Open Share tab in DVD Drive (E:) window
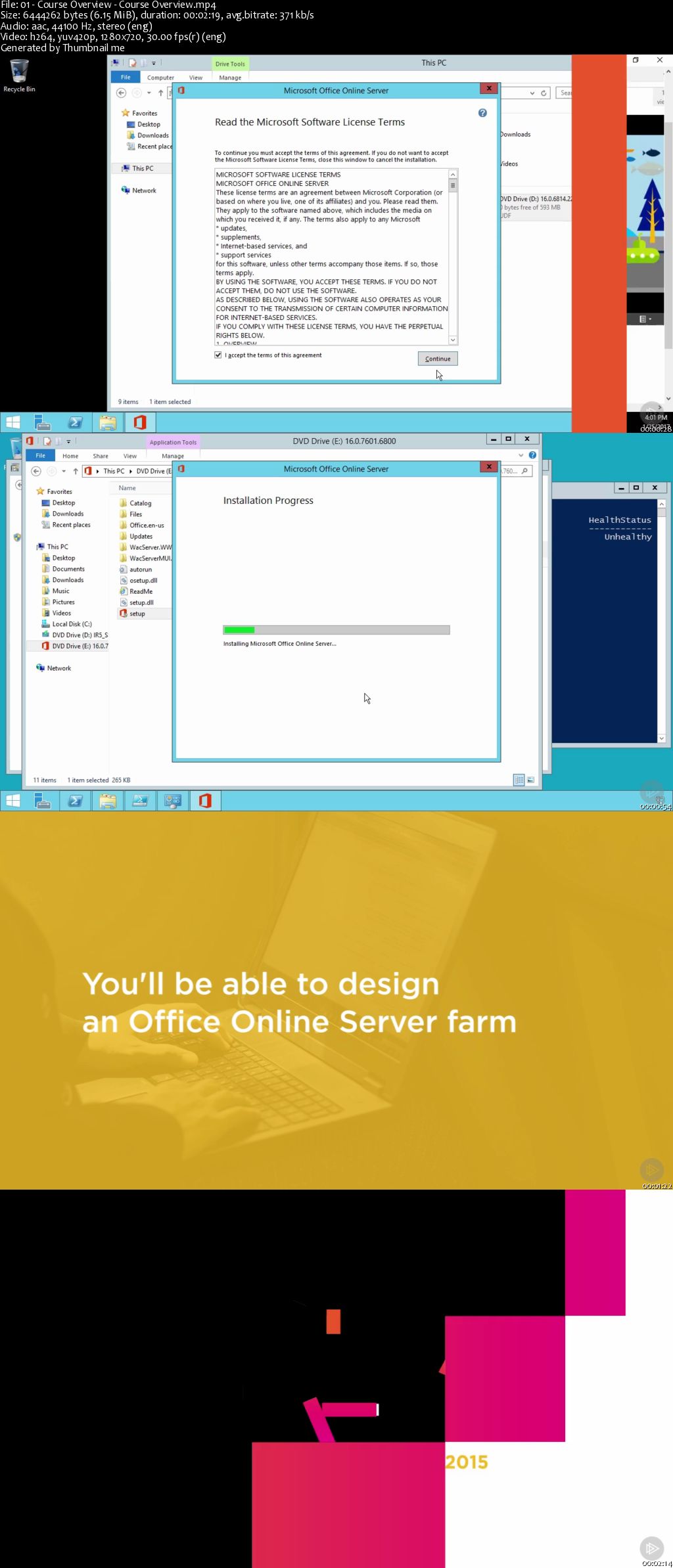The image size is (673, 1568). click(101, 456)
